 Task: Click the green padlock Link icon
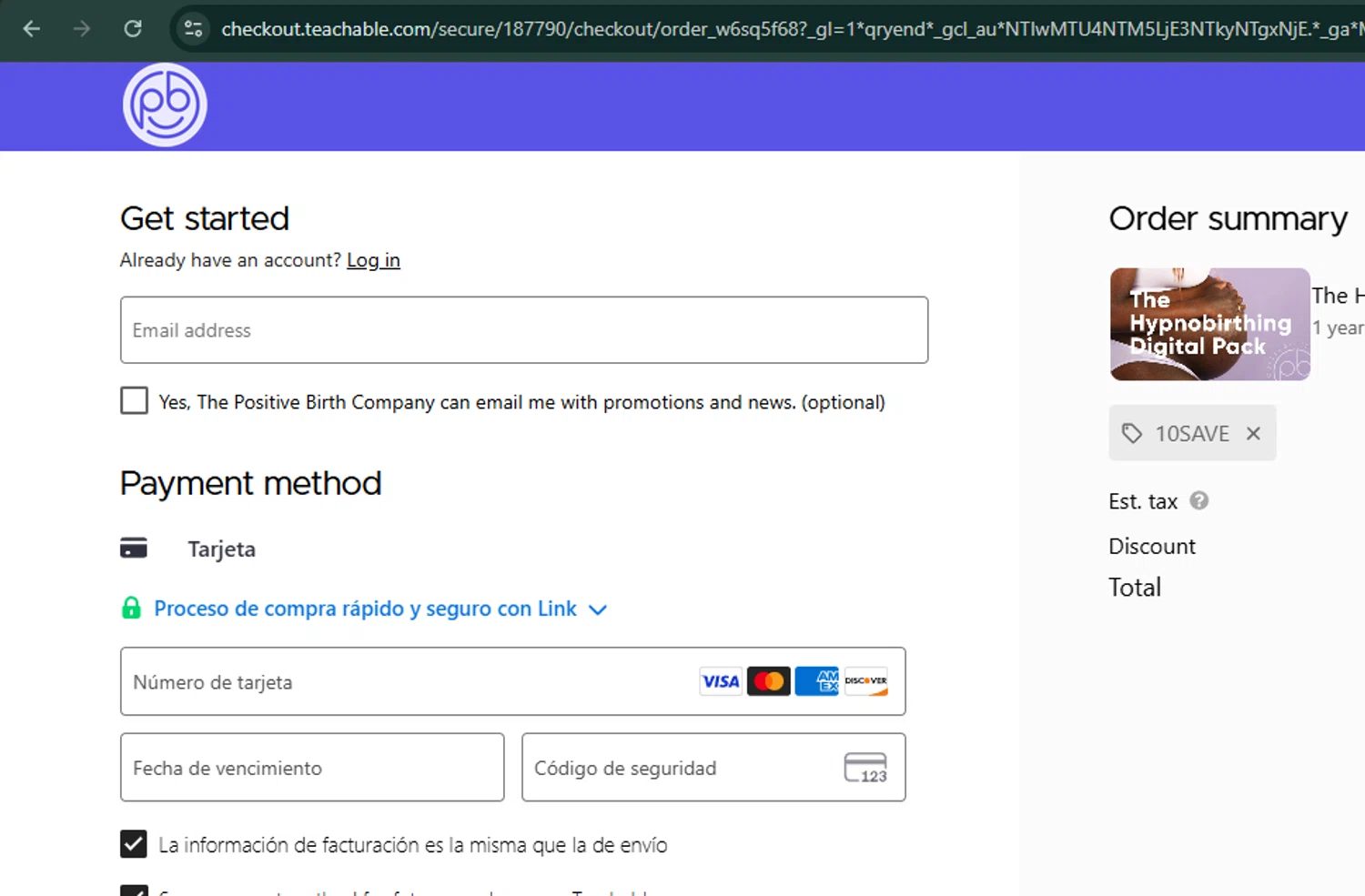click(x=131, y=608)
